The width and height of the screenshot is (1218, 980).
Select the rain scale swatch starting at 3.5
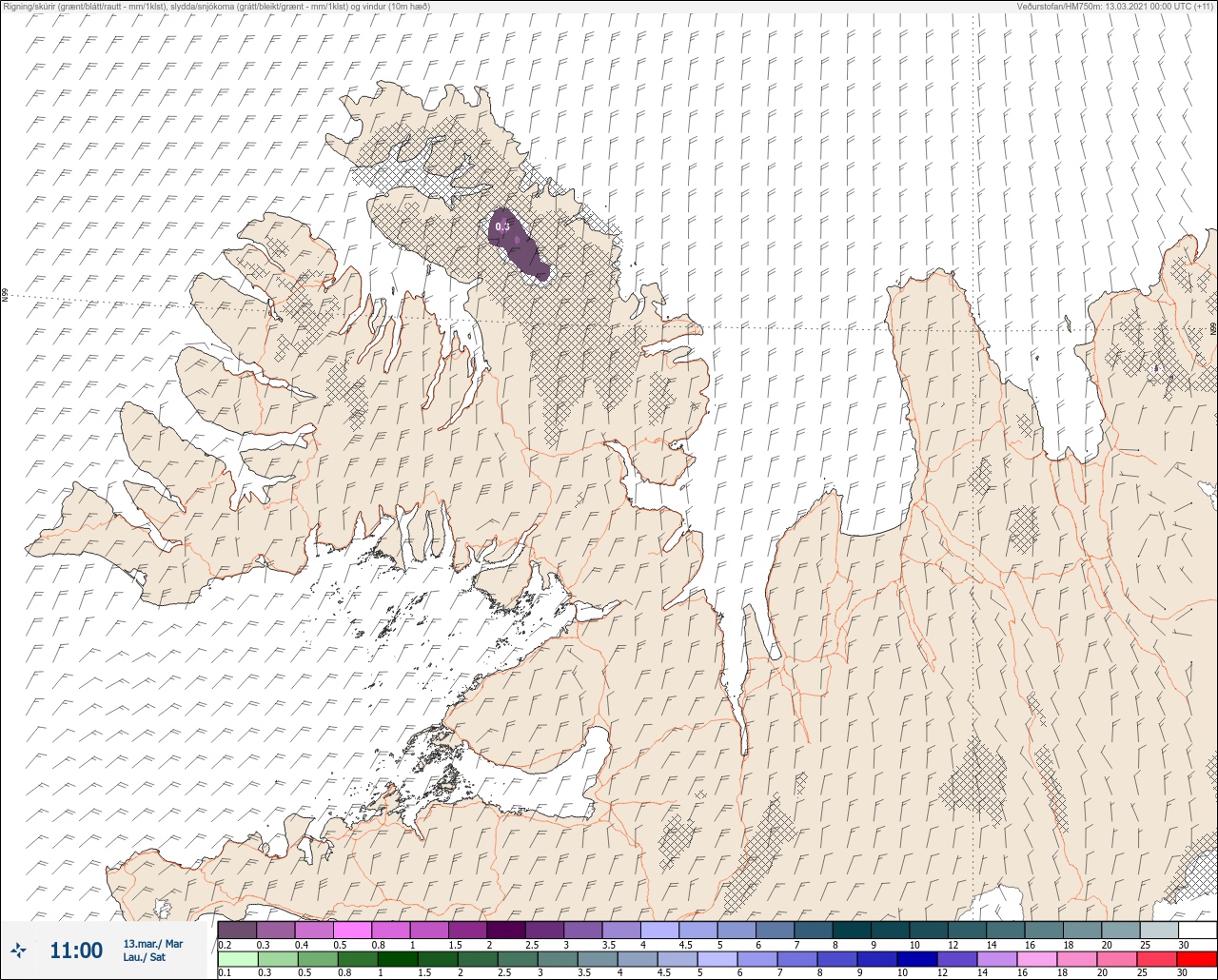[597, 958]
